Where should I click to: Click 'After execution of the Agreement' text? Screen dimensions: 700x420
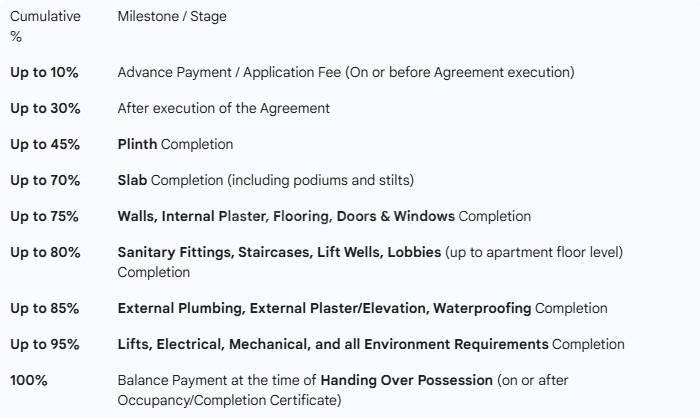pos(223,108)
